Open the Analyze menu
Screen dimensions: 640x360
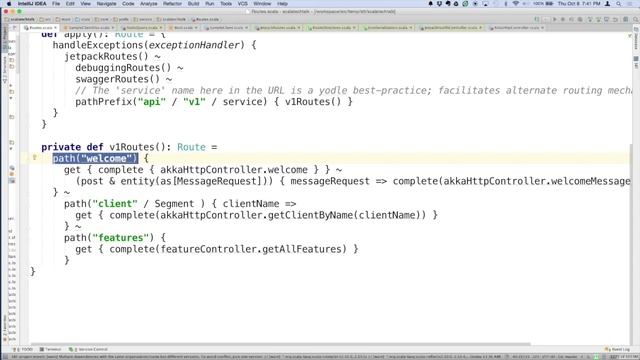click(x=149, y=4)
